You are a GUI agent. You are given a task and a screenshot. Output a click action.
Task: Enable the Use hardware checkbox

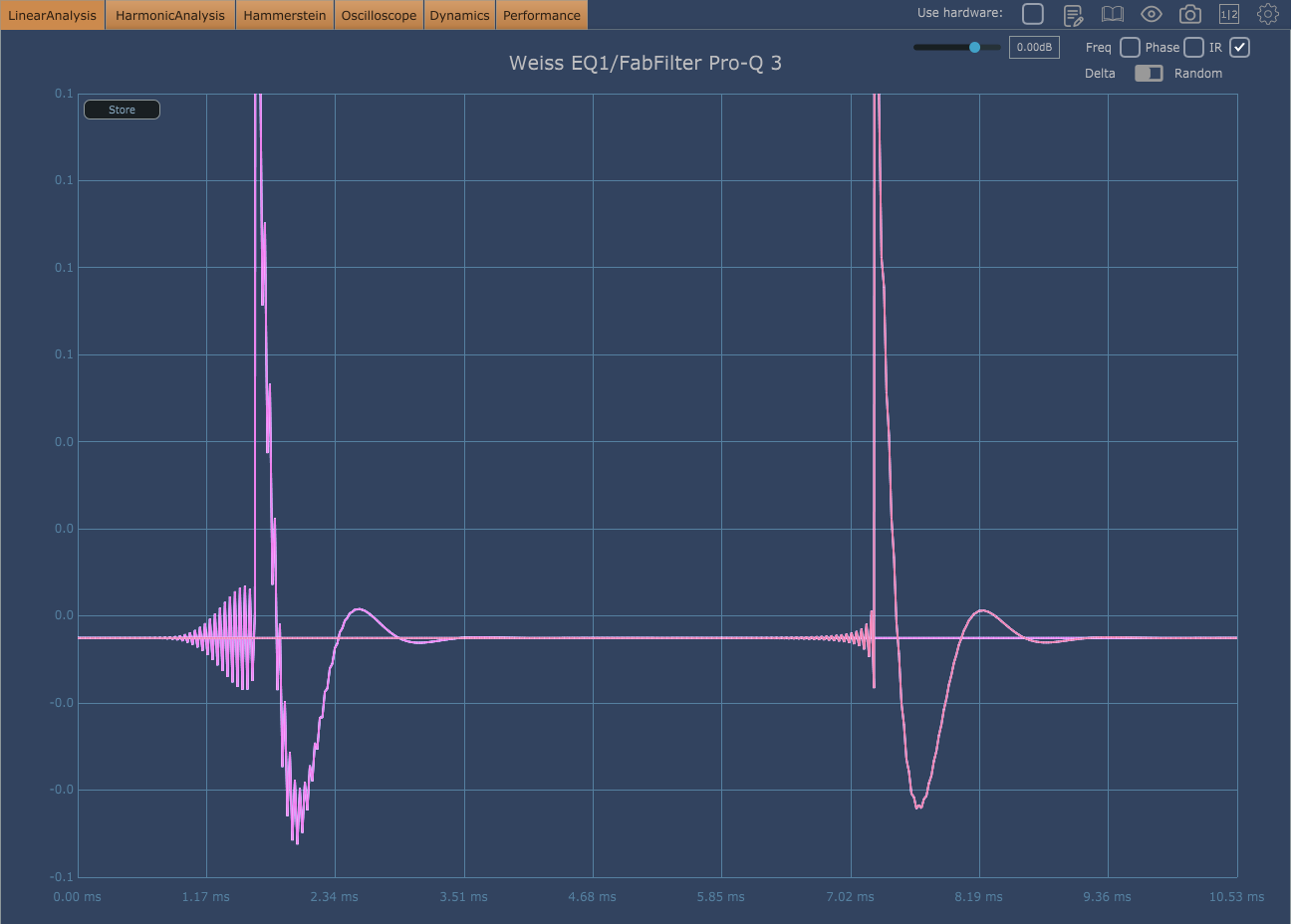[x=1033, y=14]
